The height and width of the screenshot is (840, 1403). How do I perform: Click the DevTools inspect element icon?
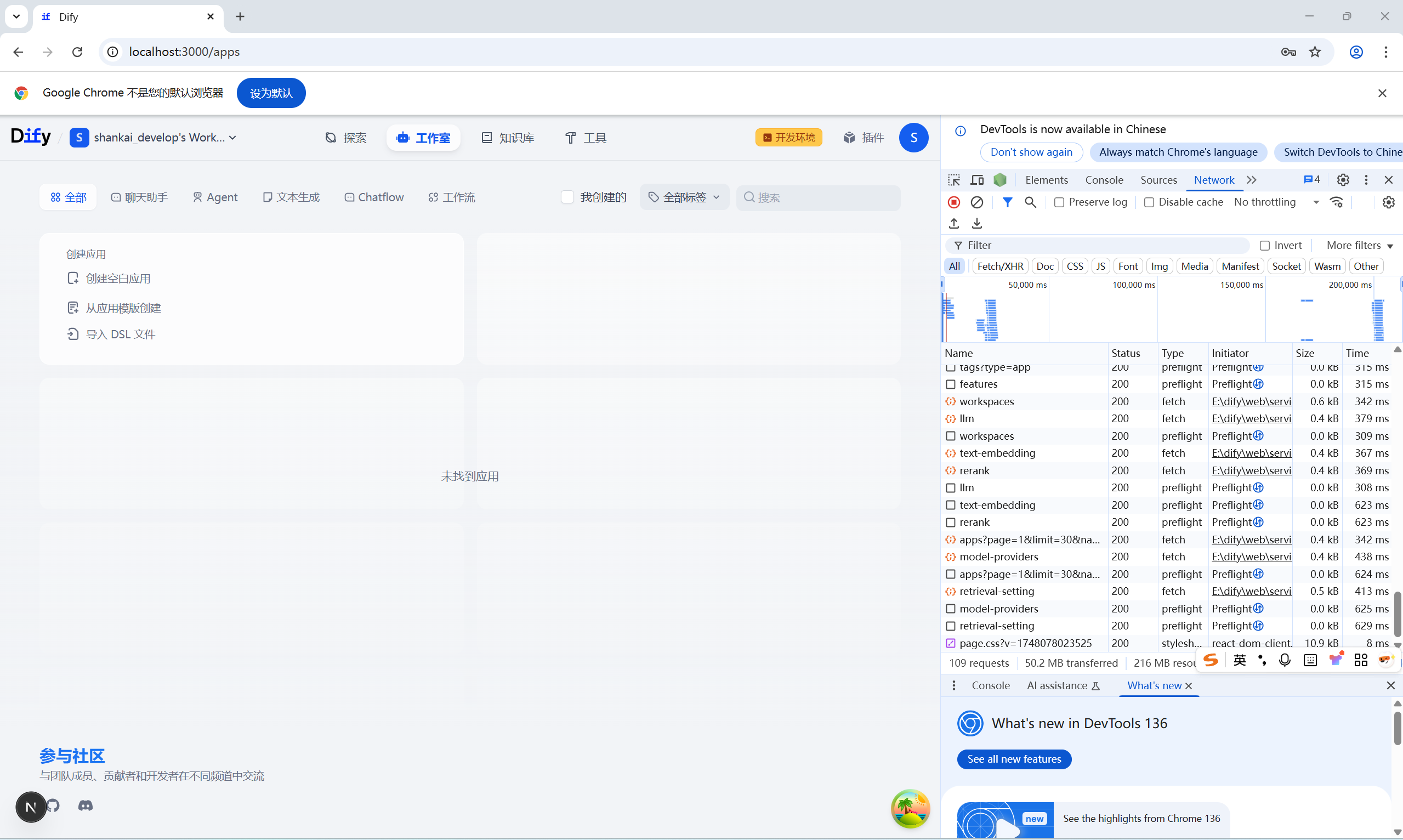954,180
